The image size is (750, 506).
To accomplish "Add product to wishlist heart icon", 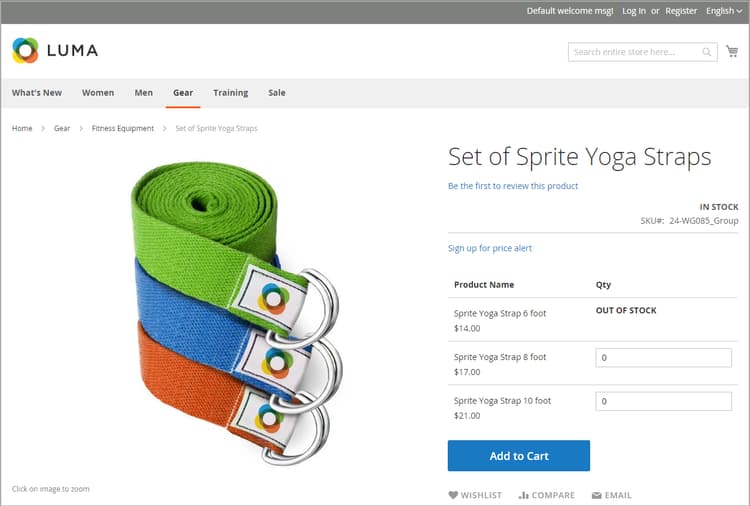I will 453,495.
